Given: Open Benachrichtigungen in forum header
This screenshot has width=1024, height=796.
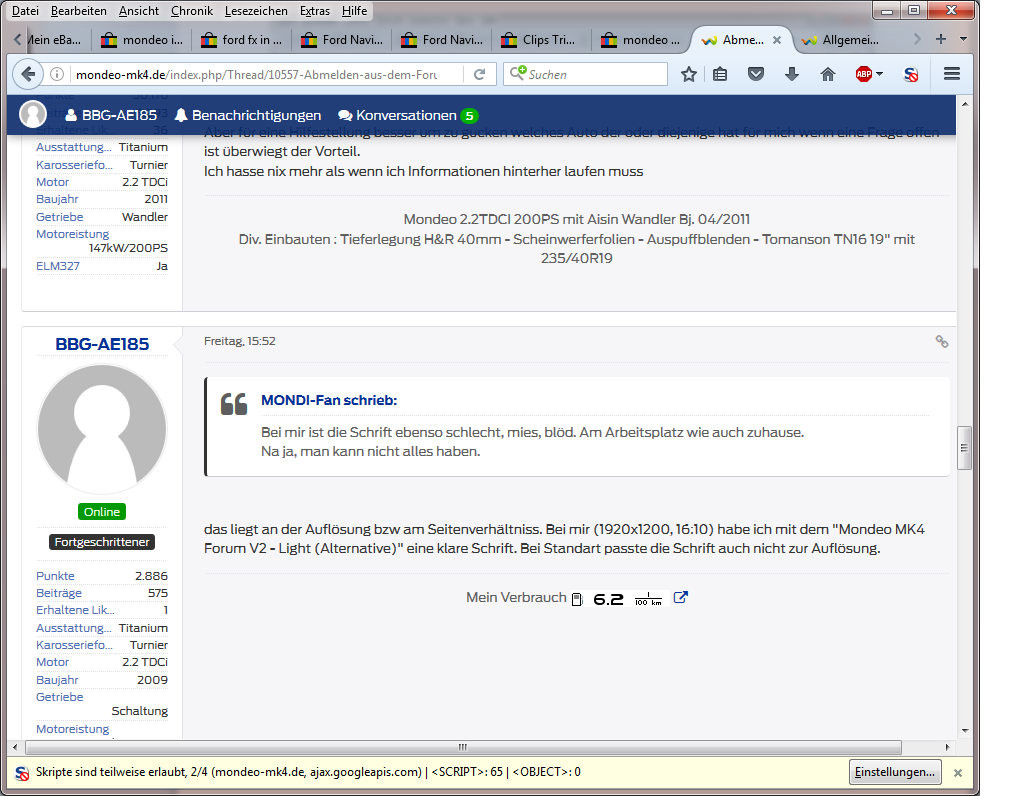Looking at the screenshot, I should click(x=248, y=115).
